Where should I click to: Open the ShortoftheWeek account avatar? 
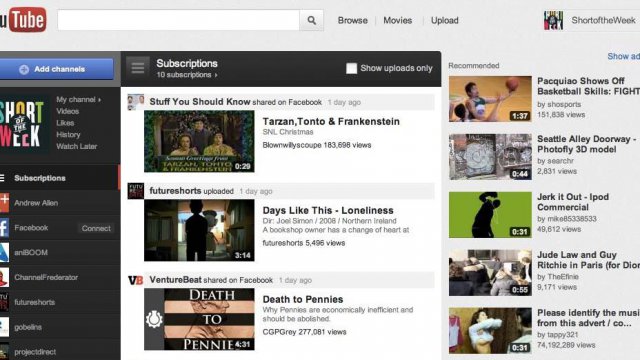pyautogui.click(x=553, y=20)
